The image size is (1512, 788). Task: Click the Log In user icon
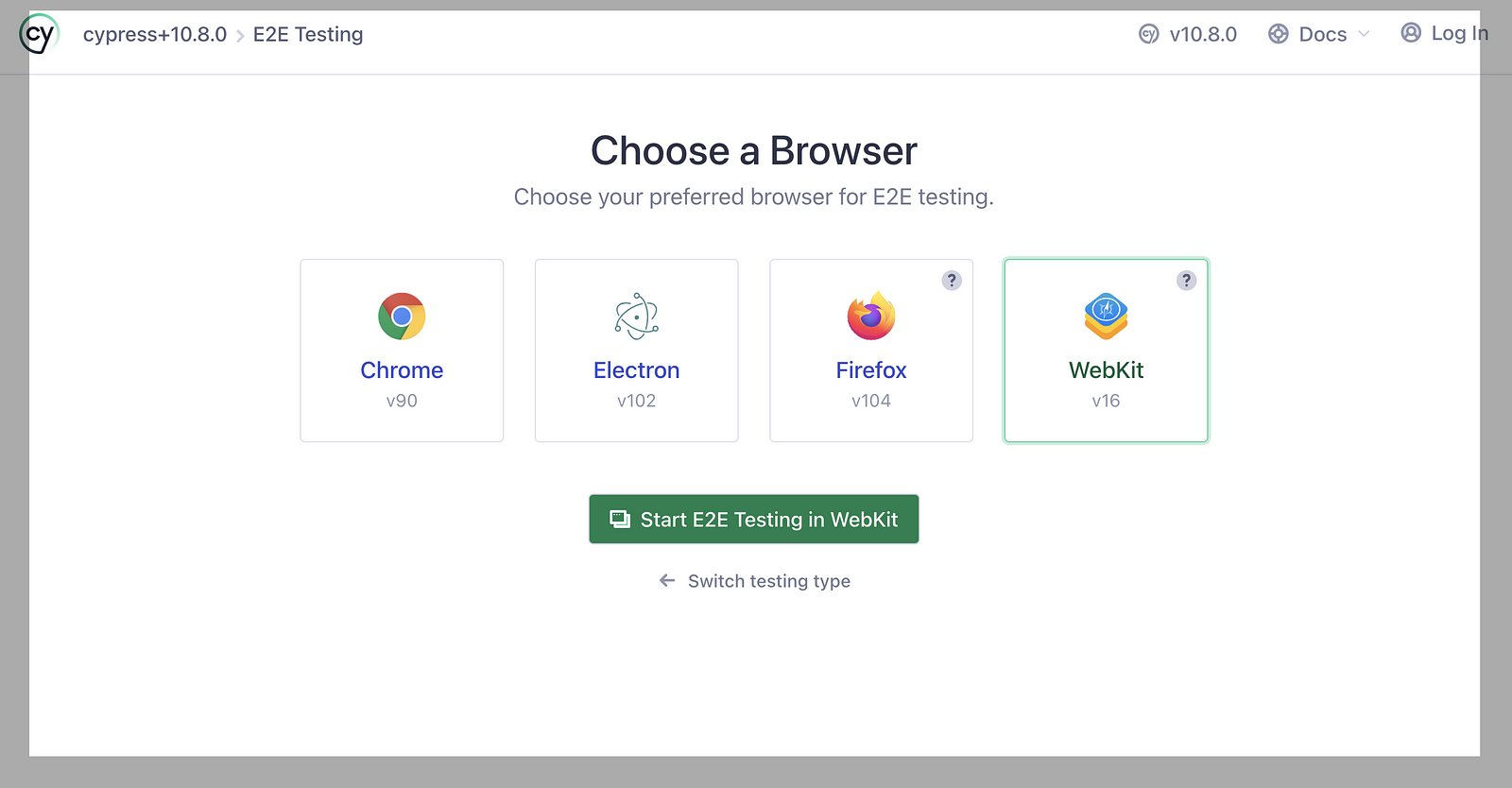pos(1411,33)
